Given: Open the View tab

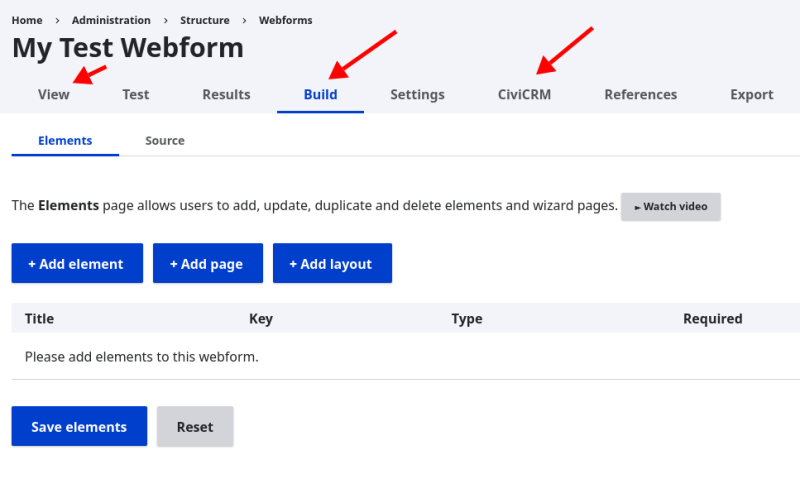Looking at the screenshot, I should tap(54, 94).
